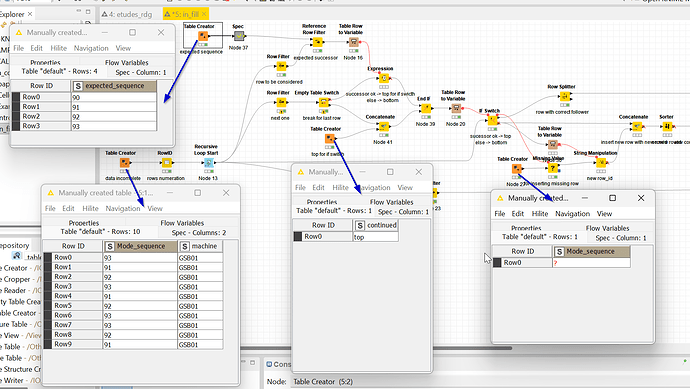Click the Table Row to Variable node above String Manipulation

553,144
